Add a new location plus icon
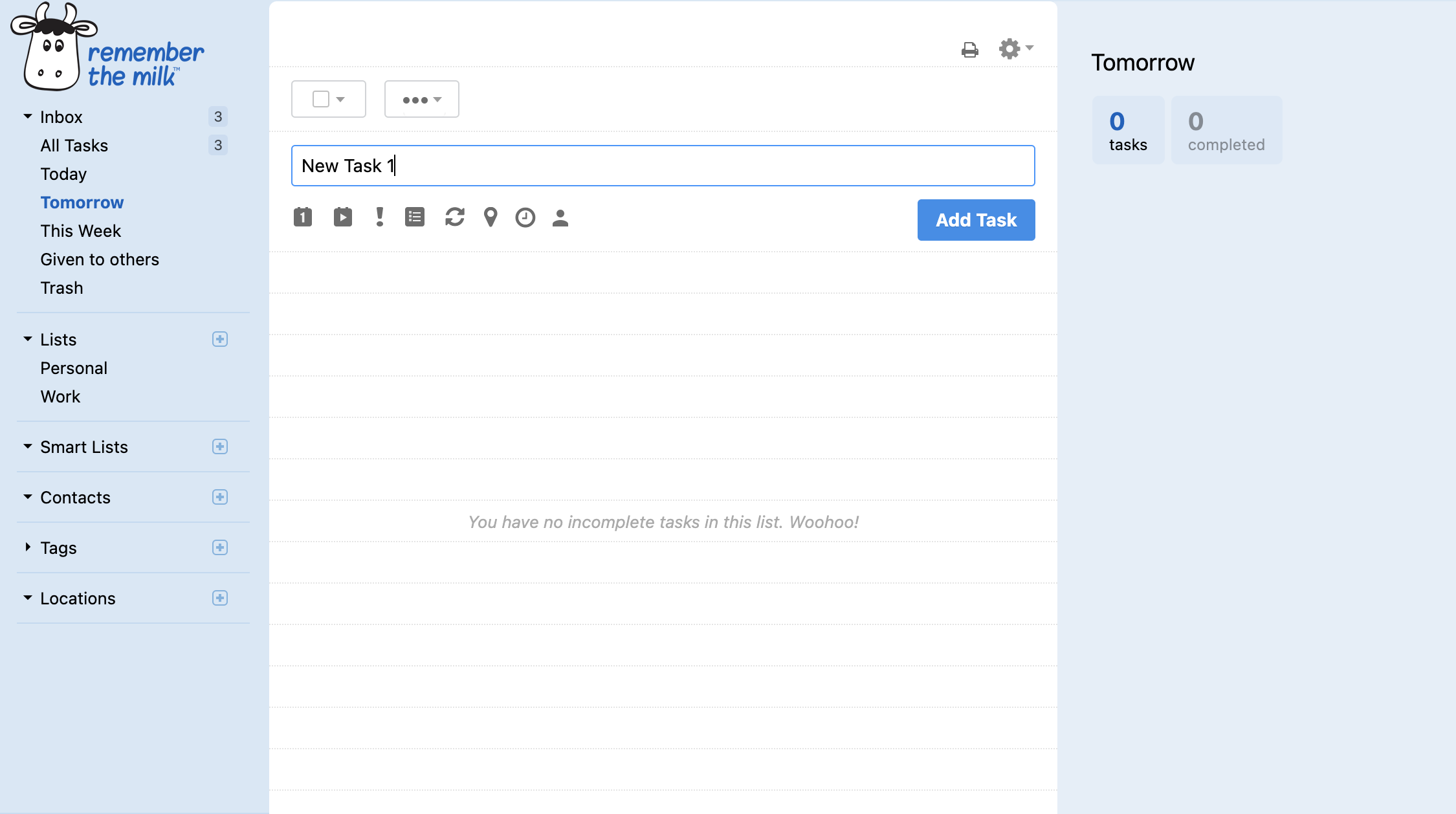The image size is (1456, 814). pyautogui.click(x=220, y=598)
